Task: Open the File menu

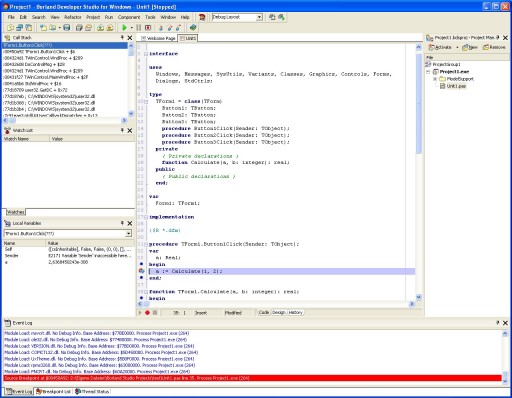Action: tap(11, 17)
